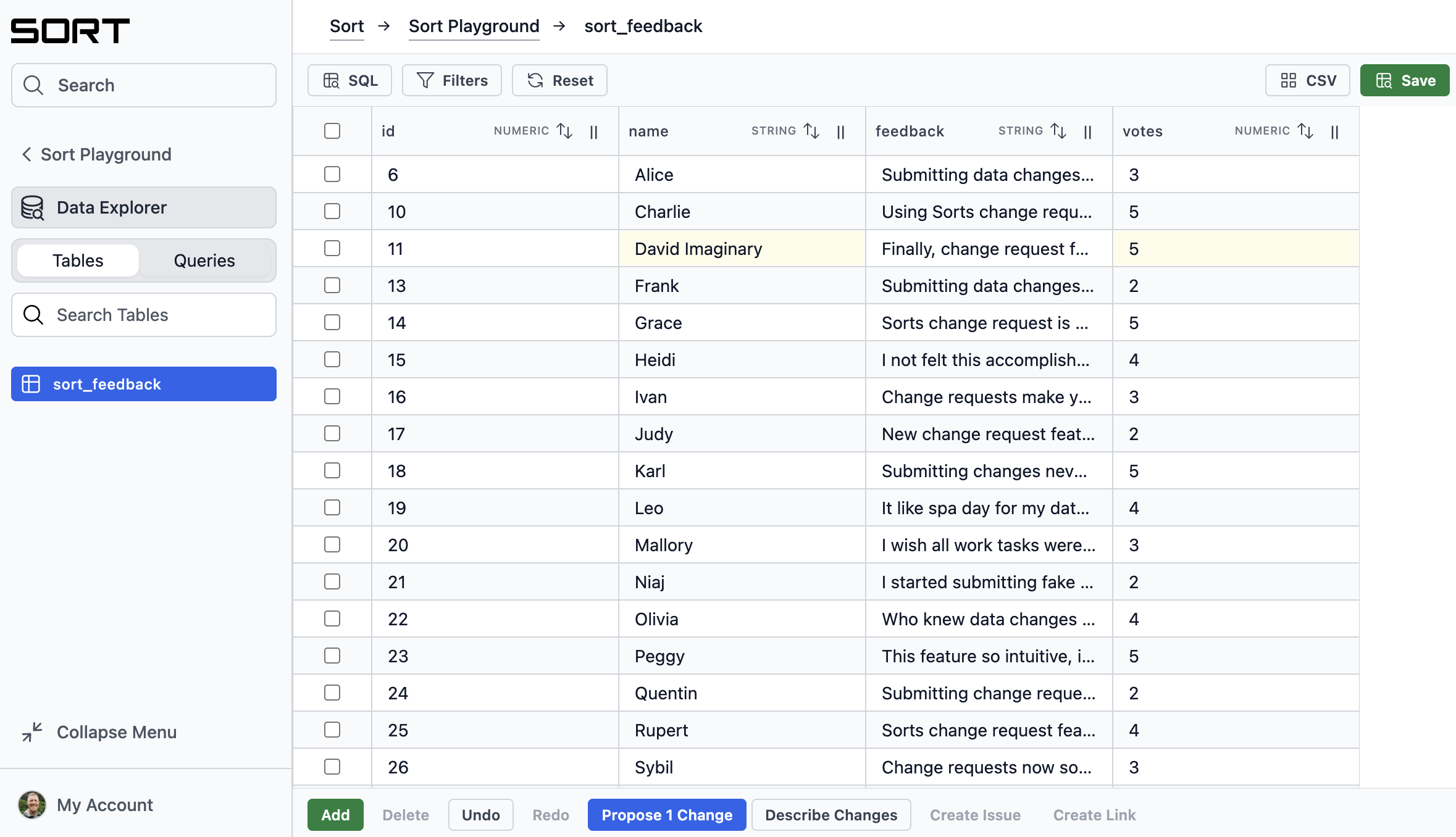Toggle the checkbox for row id 18

333,470
